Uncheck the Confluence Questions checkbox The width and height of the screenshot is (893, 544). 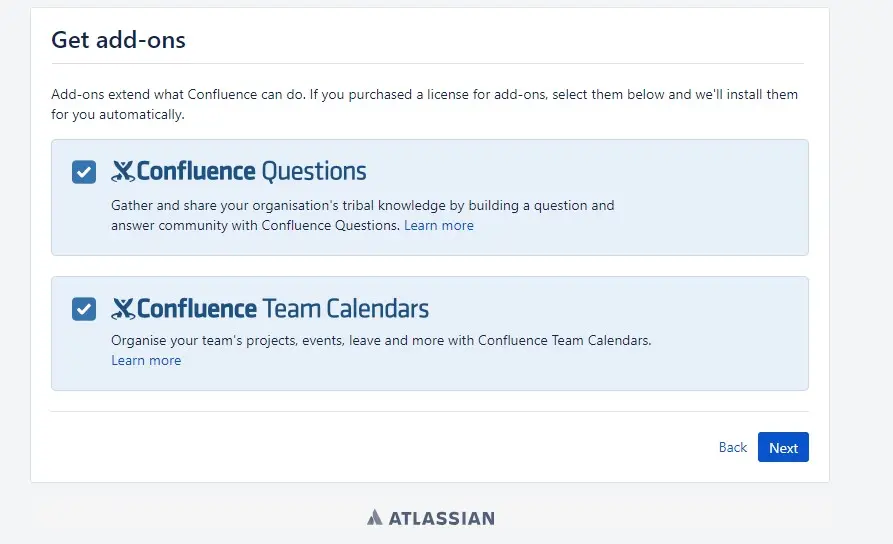84,172
